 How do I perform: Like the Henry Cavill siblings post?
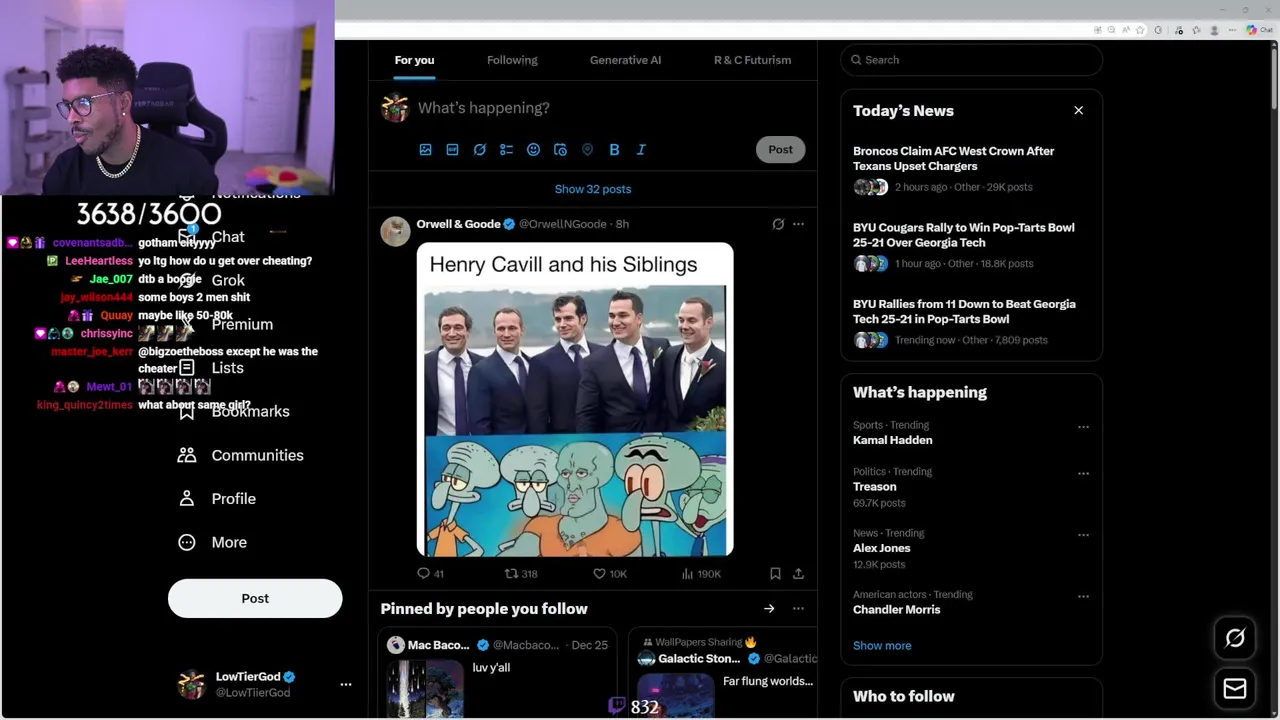coord(610,574)
